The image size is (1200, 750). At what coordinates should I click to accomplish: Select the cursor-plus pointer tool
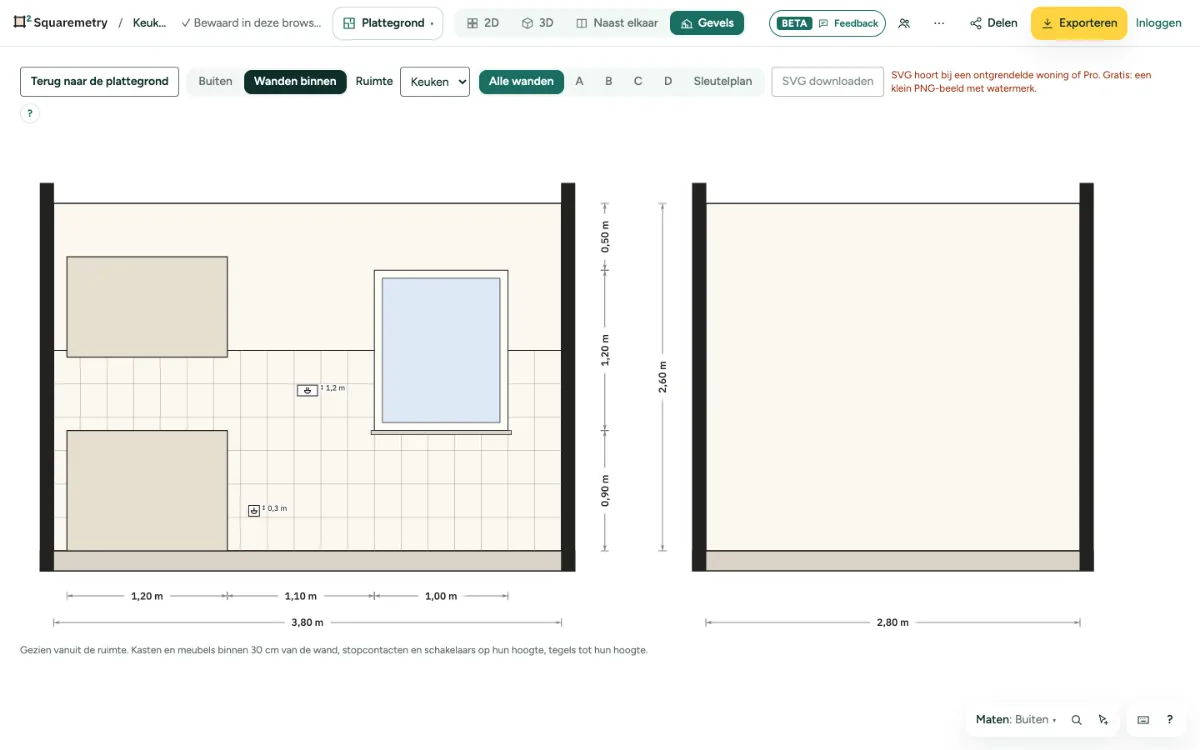[1103, 719]
